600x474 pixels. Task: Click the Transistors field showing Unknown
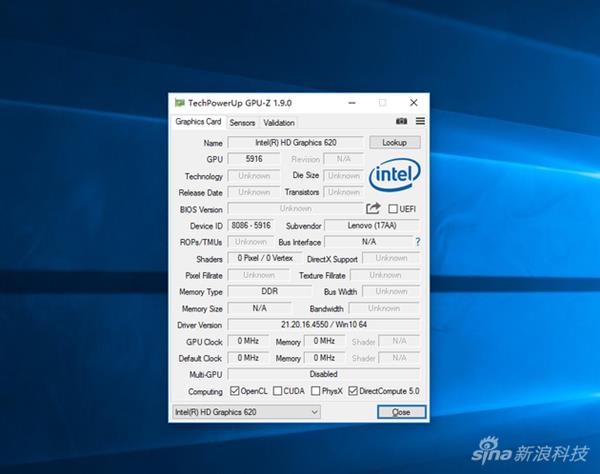tap(344, 192)
